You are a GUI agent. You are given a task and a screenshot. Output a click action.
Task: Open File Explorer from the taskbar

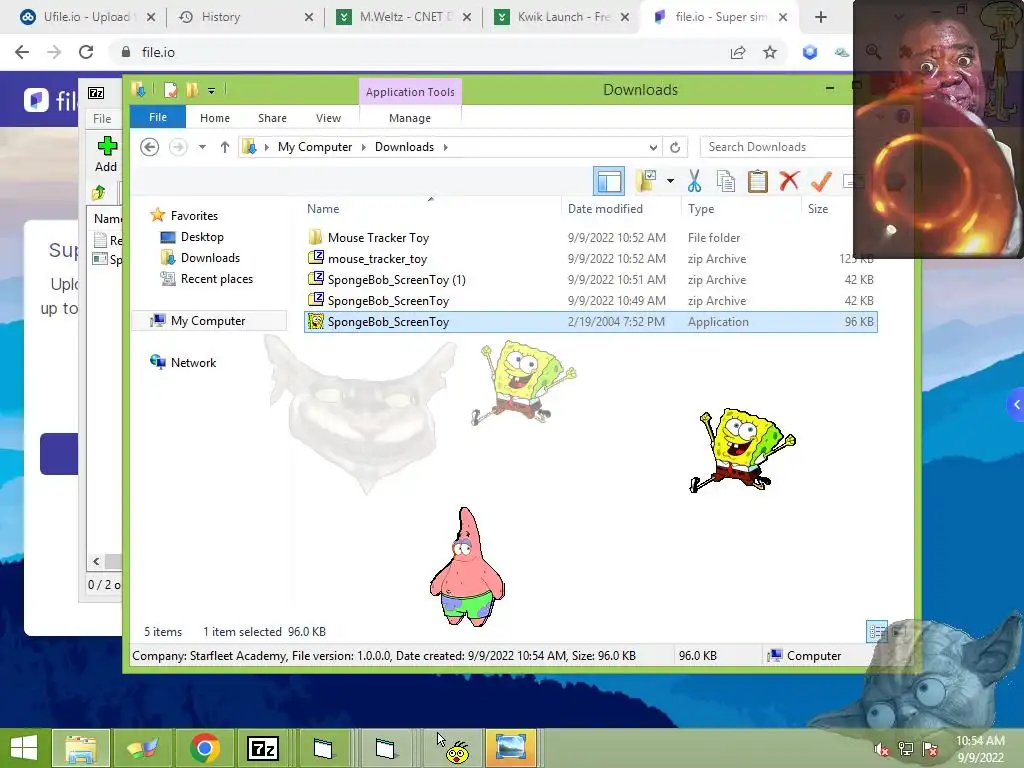[x=81, y=748]
